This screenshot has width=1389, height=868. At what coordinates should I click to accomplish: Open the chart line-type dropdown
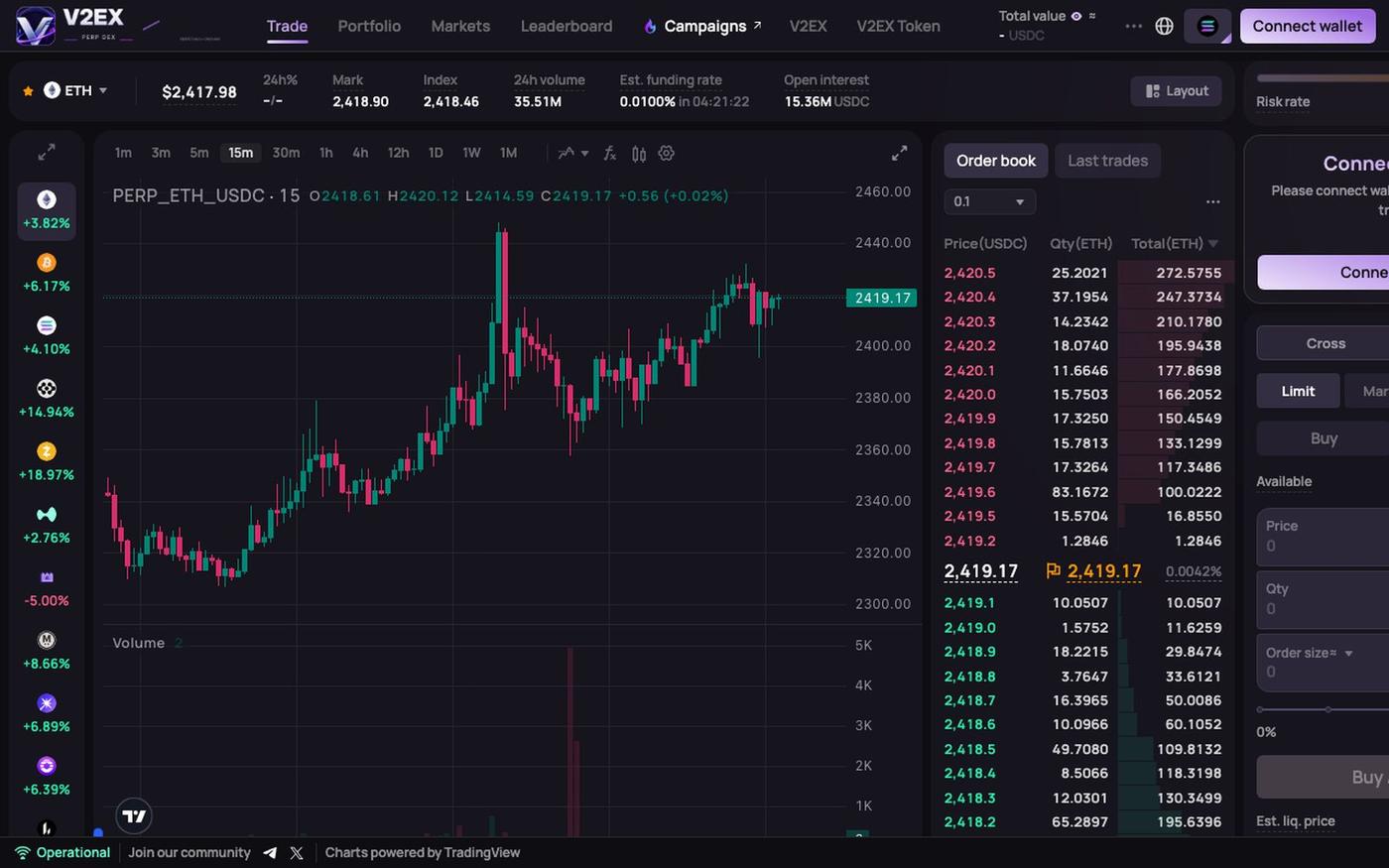[x=573, y=153]
